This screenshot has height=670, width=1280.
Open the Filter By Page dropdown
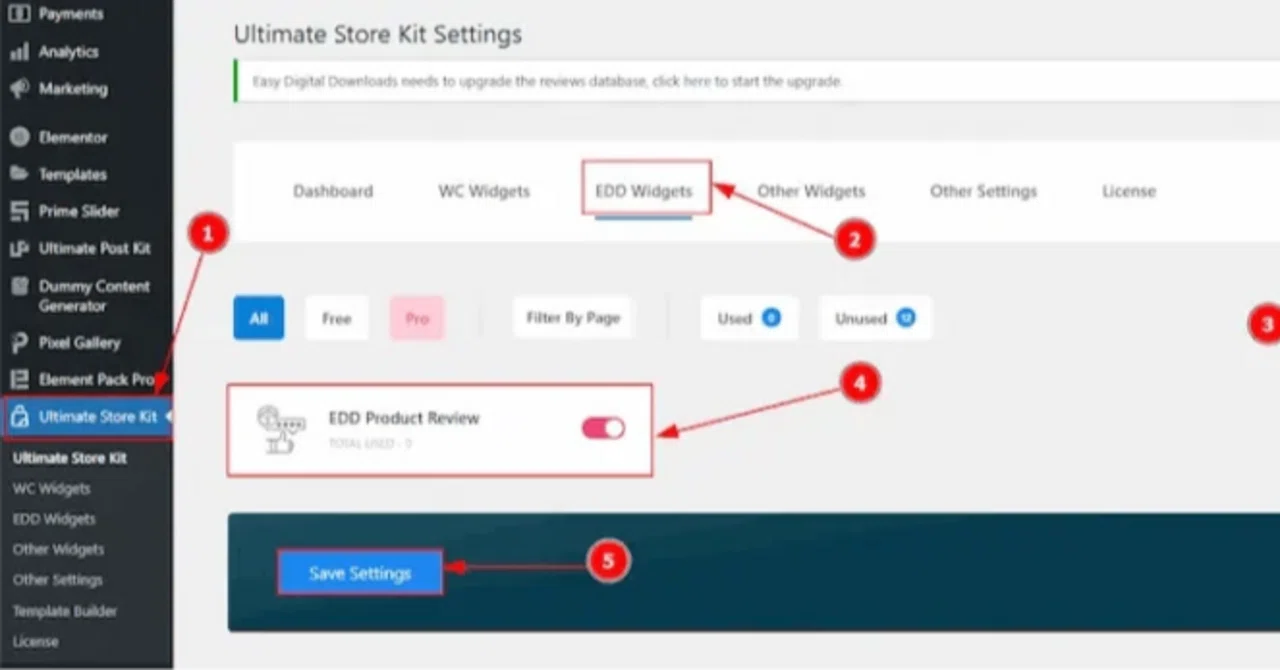coord(573,318)
